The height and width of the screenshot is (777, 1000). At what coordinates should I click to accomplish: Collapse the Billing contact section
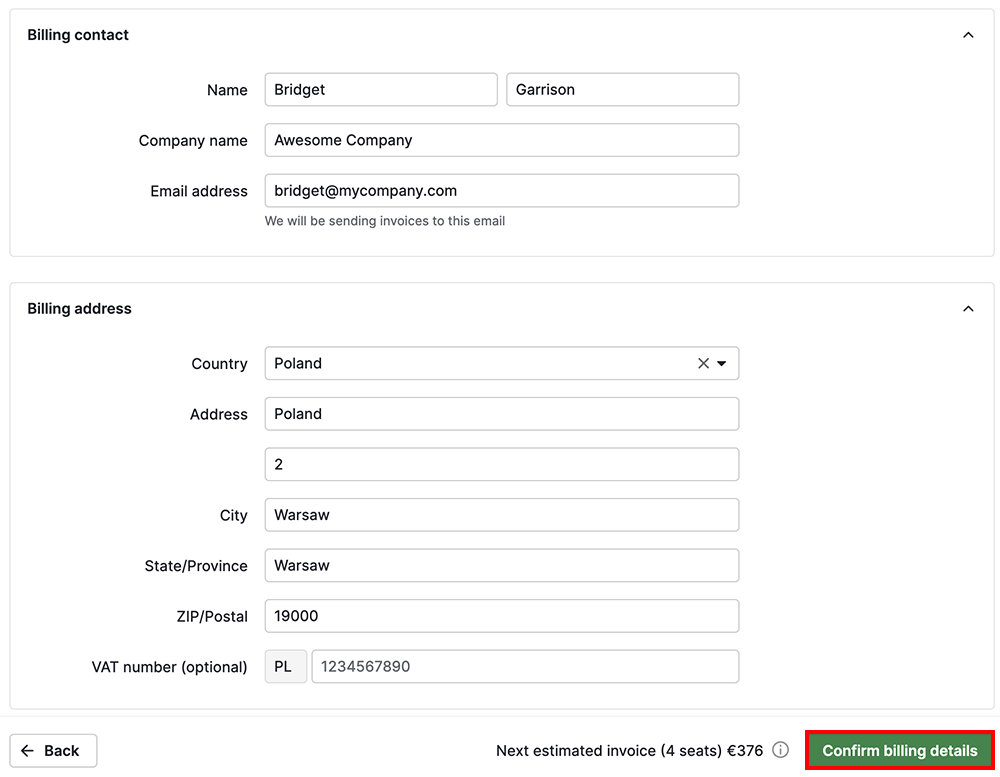click(967, 35)
